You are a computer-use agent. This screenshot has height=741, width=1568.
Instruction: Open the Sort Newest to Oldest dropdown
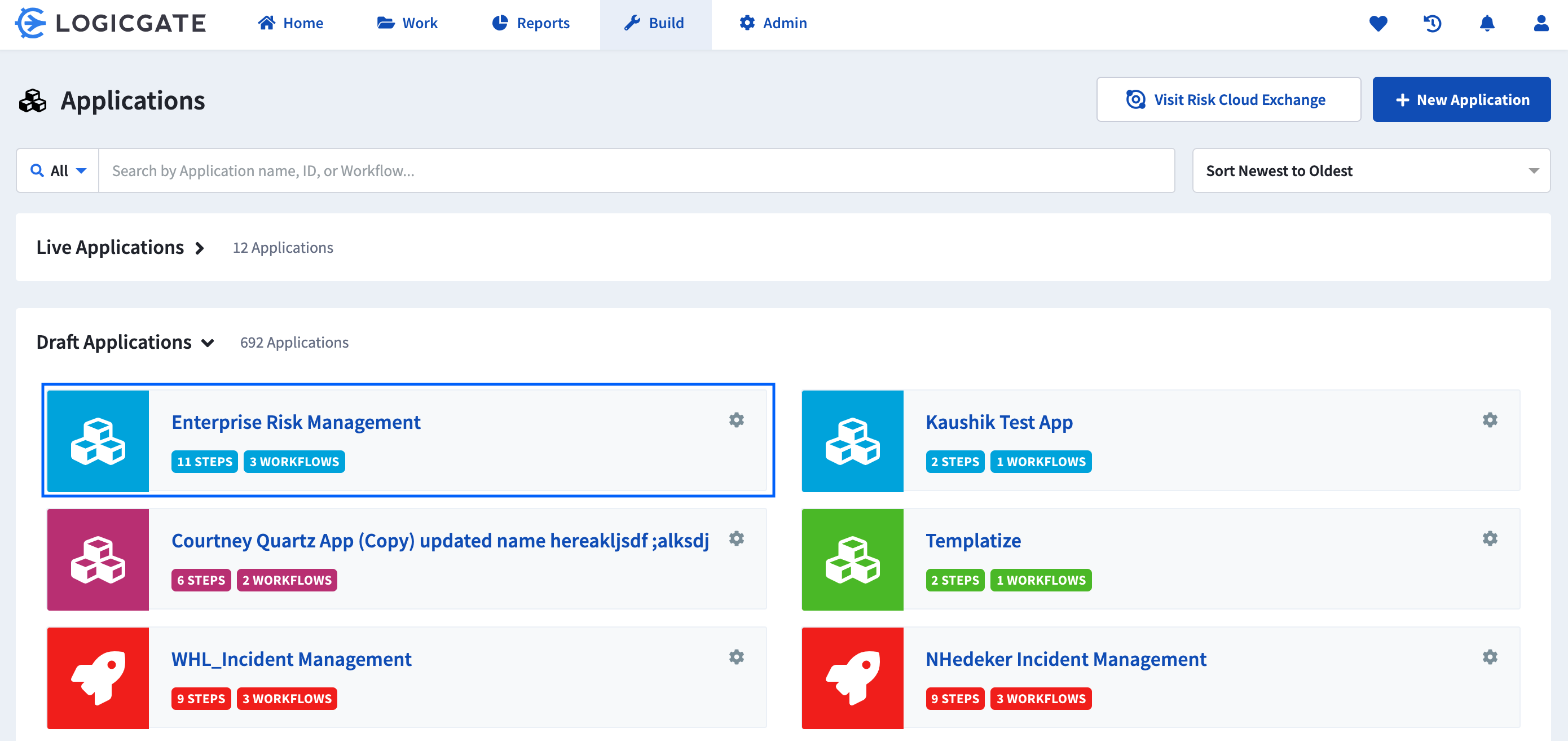[x=1371, y=170]
